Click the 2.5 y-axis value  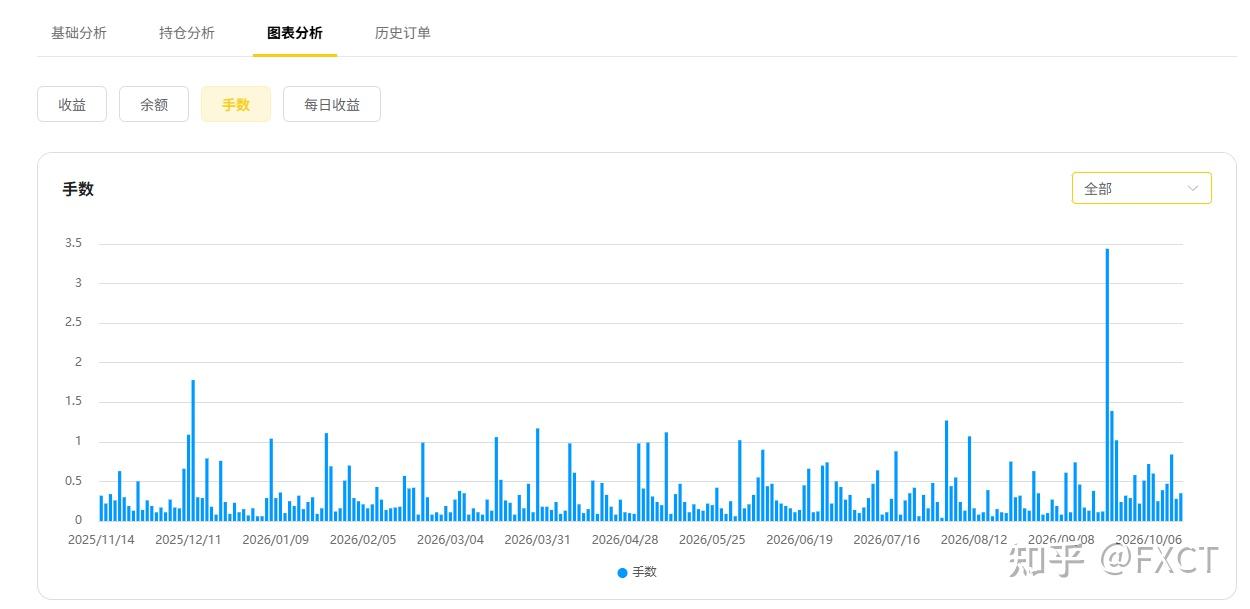(73, 323)
